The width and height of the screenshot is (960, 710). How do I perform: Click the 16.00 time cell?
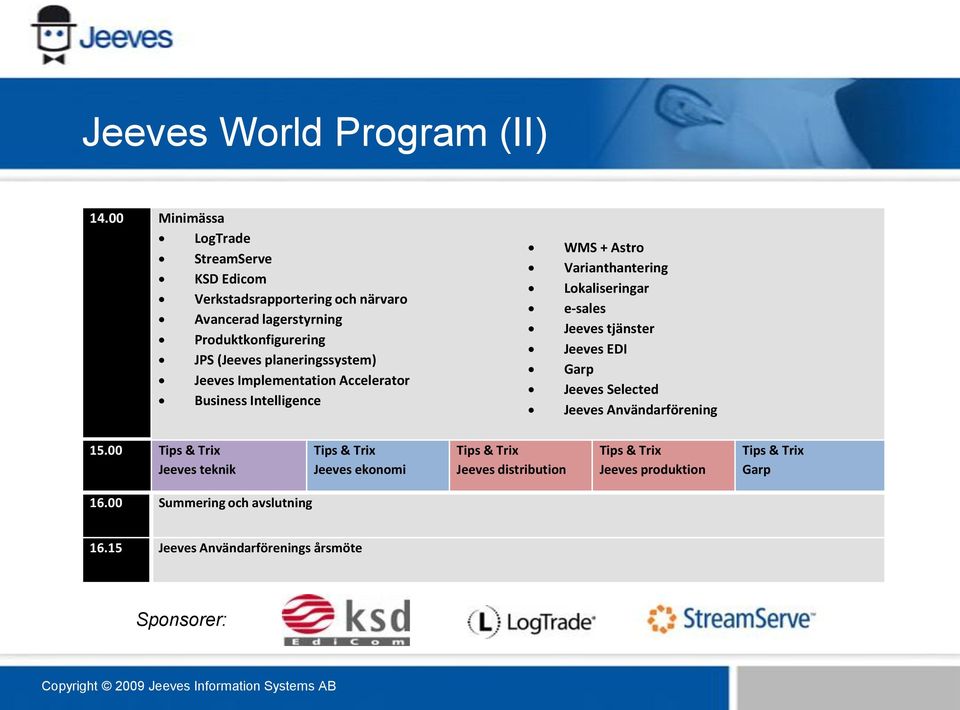pyautogui.click(x=116, y=515)
